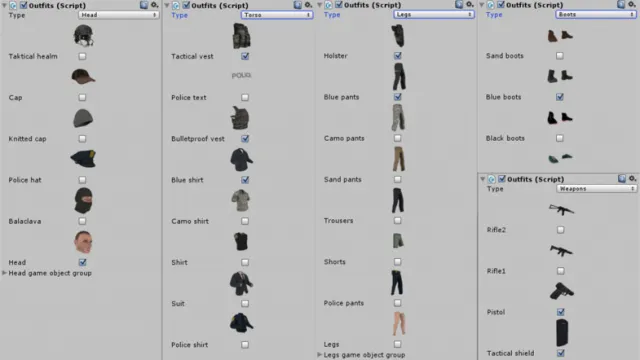This screenshot has height=360, width=640.
Task: Open help icon of Torso Outfits script
Action: (x=298, y=5)
